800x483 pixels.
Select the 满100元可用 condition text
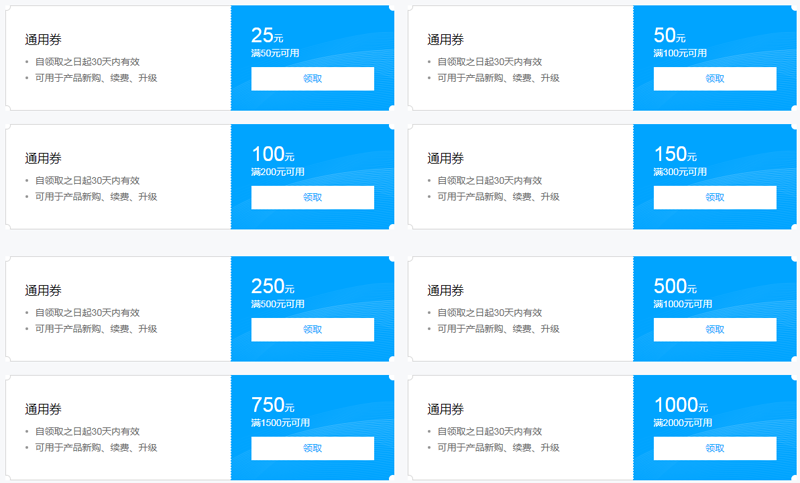tap(680, 53)
